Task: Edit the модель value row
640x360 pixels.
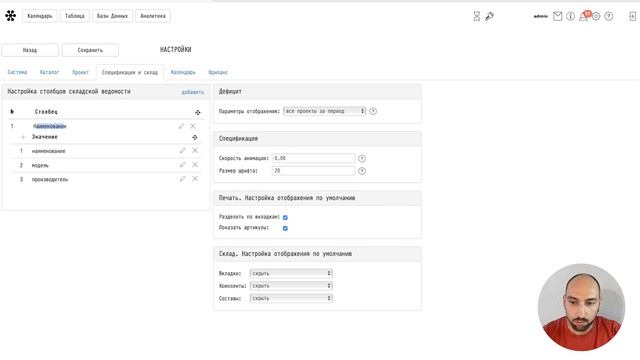Action: [182, 164]
